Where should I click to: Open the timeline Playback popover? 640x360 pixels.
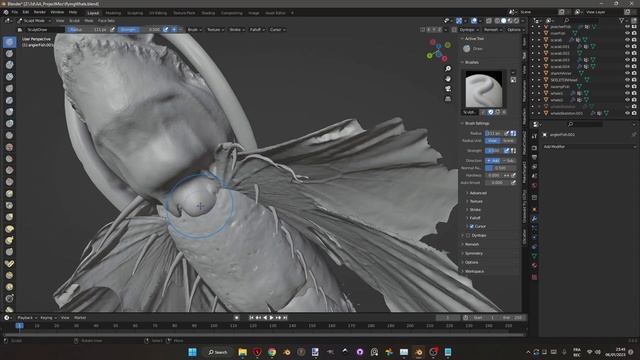(x=27, y=318)
